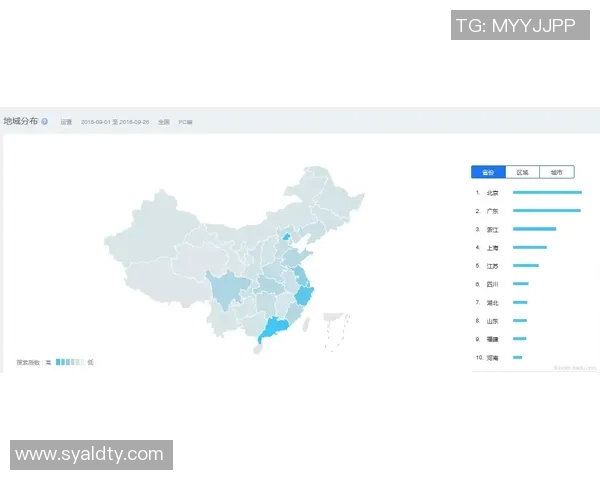
Task: Click Sichuan province on the map
Action: point(227,290)
